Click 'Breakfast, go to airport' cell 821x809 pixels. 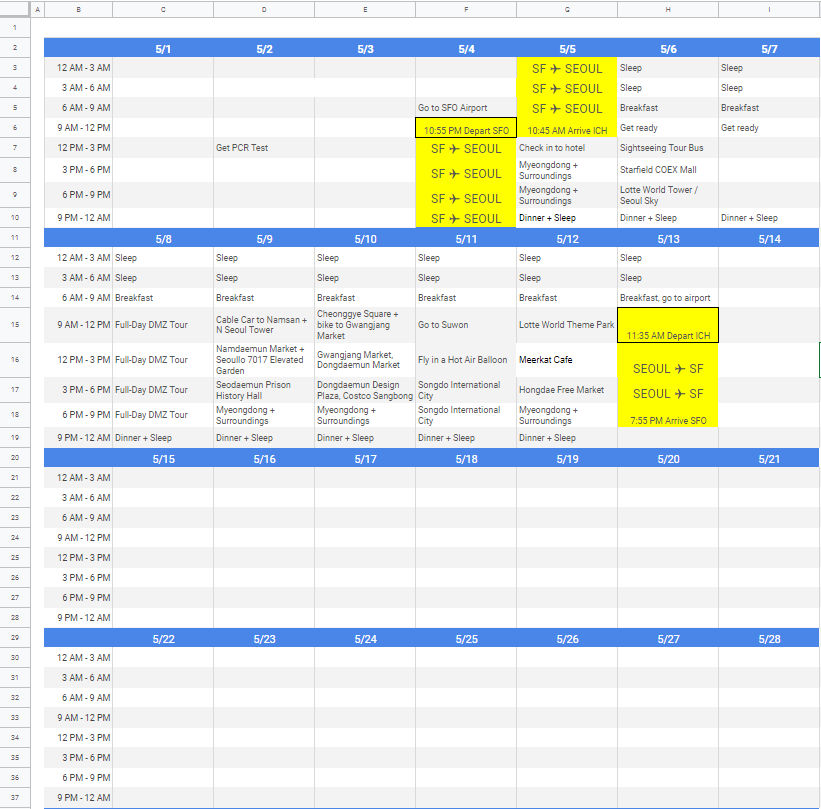click(668, 298)
